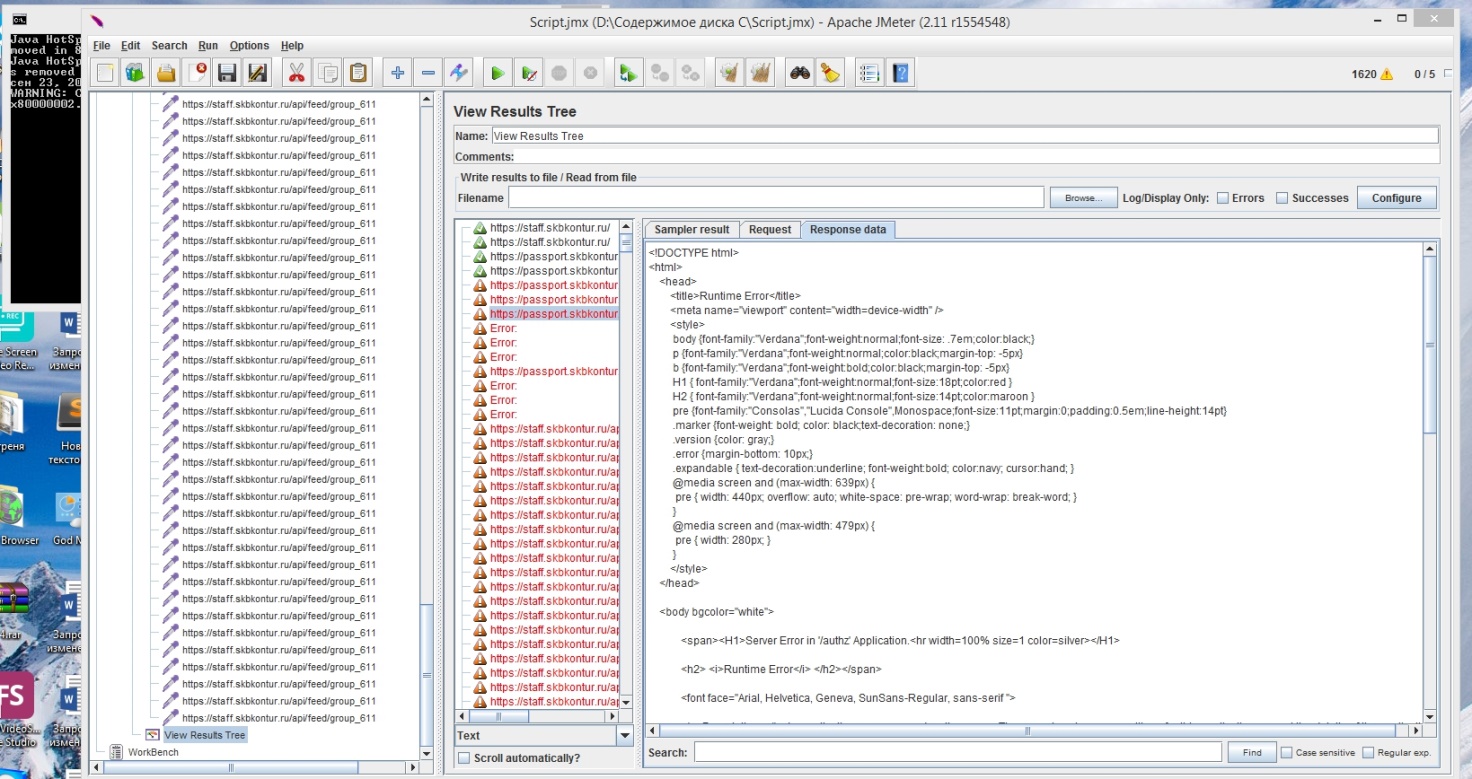Click the Search input field at bottom
Viewport: 1472px width, 779px height.
(x=958, y=752)
